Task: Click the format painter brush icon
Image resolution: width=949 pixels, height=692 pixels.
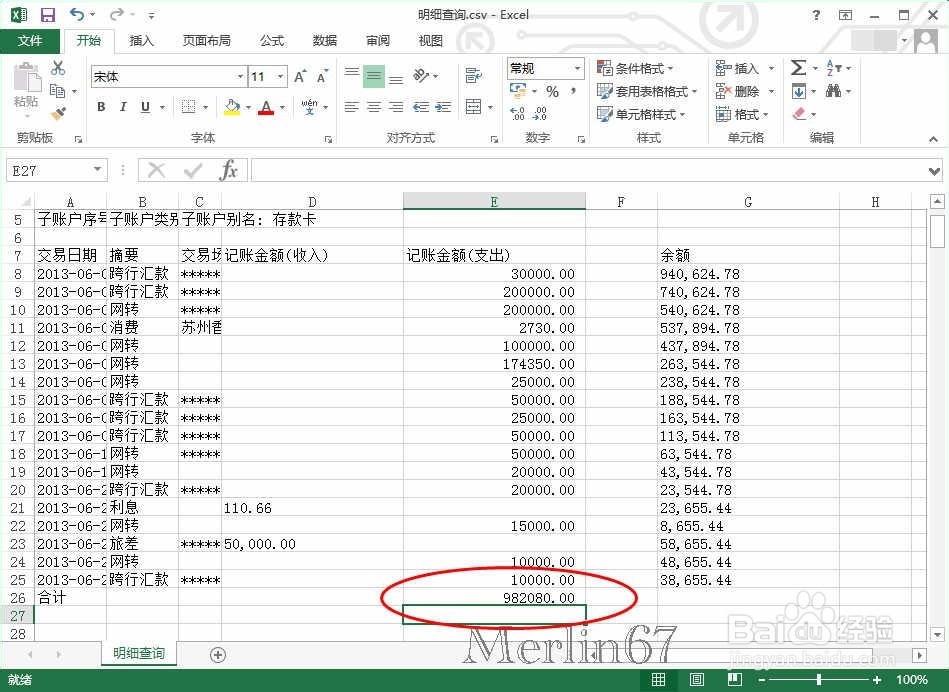Action: point(59,112)
